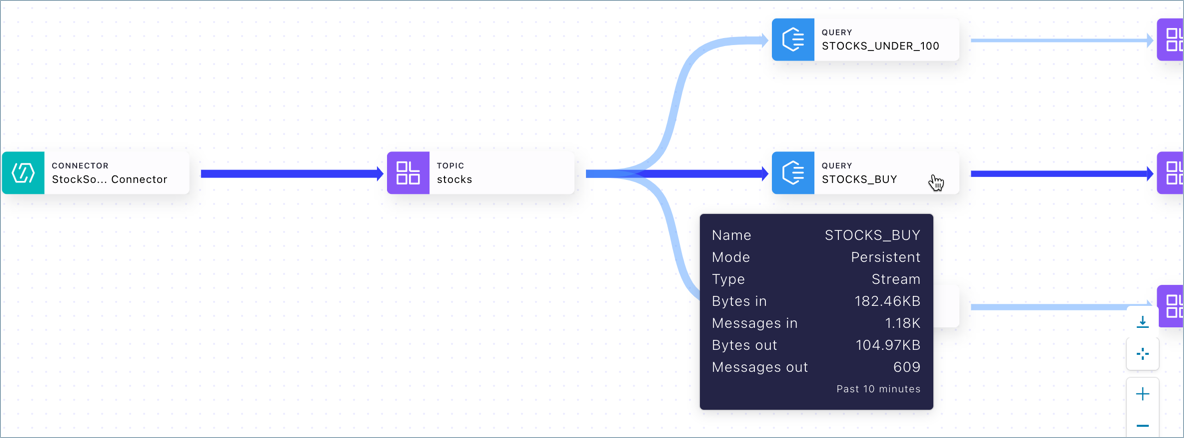The height and width of the screenshot is (438, 1184).
Task: Click the STOCKS_UNDER_100 query icon
Action: click(x=793, y=40)
